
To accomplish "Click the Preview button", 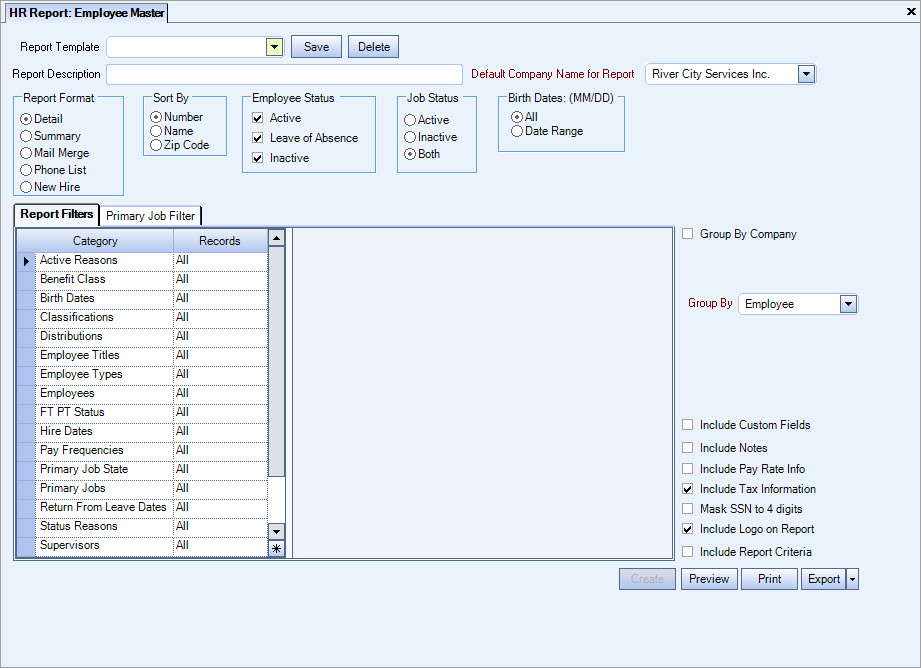I will point(709,579).
